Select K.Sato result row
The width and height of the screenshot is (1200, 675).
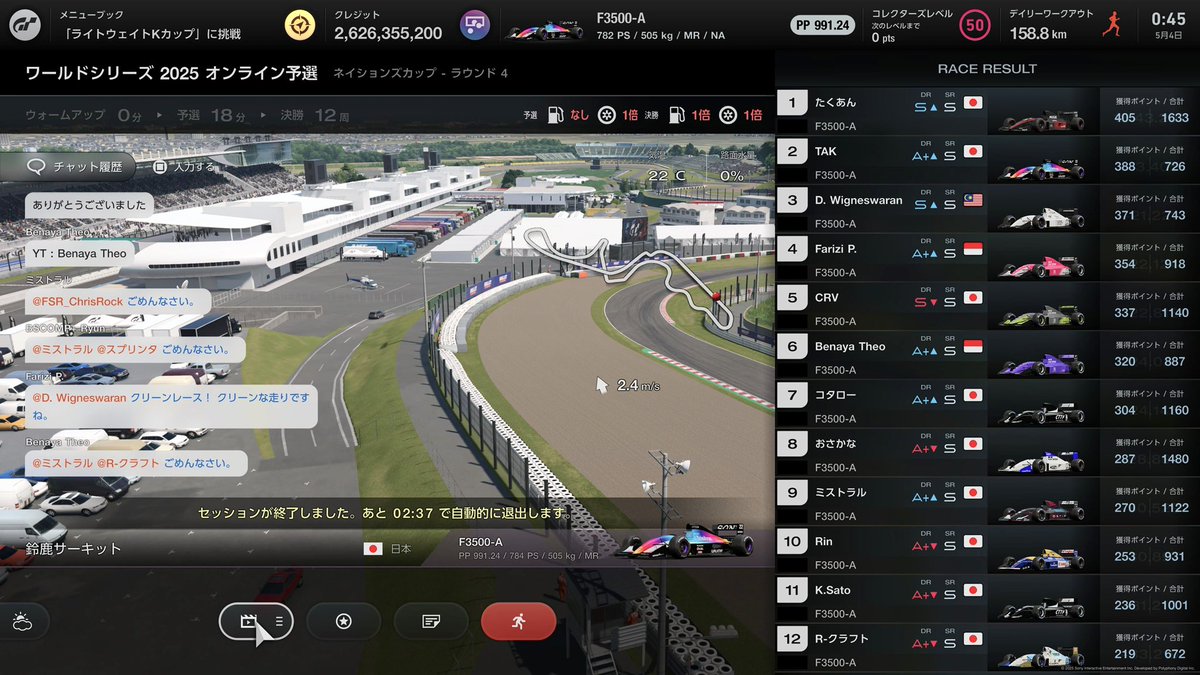[x=987, y=598]
